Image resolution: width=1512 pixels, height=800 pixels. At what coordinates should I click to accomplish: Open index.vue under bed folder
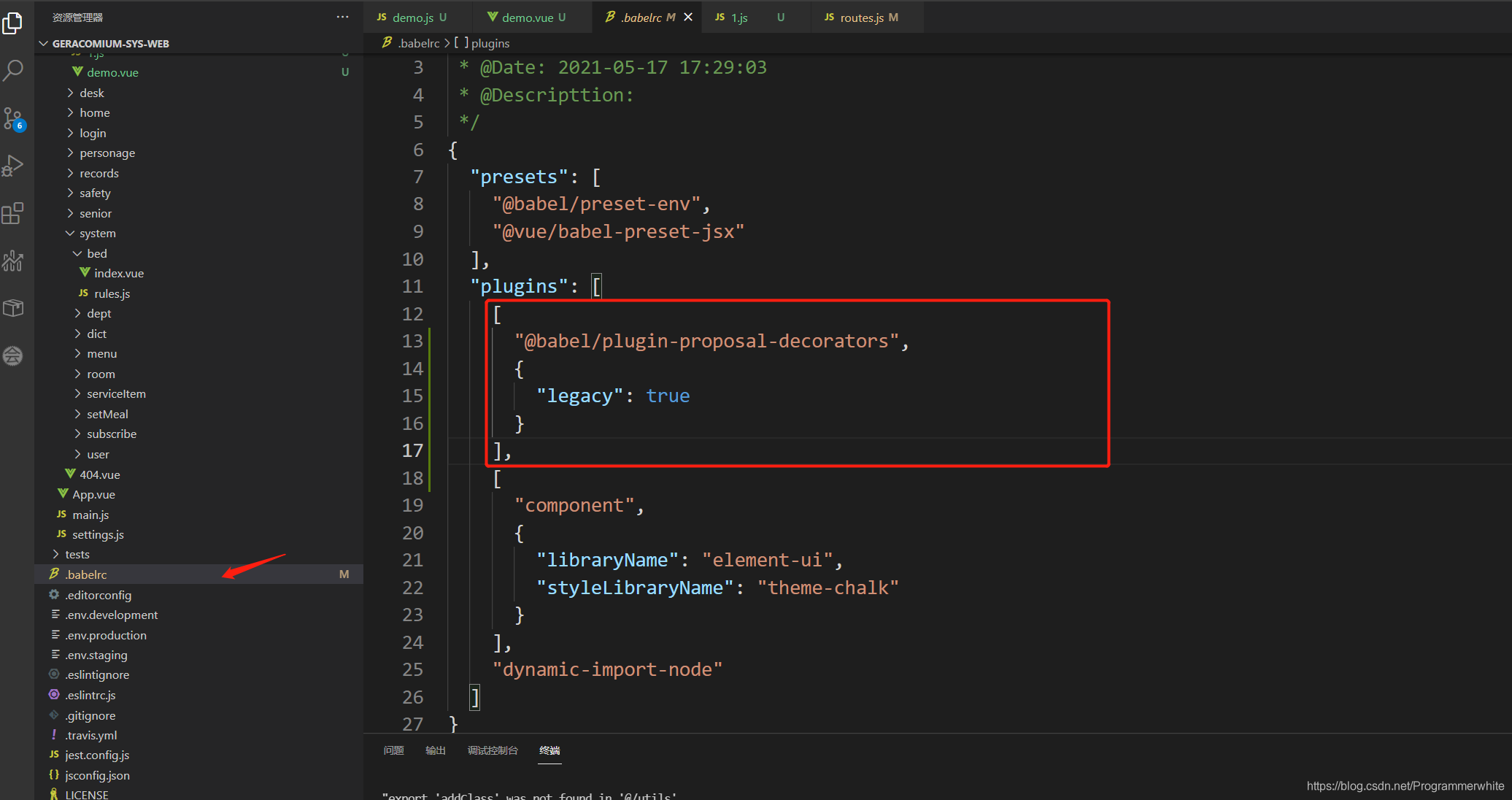(x=199, y=273)
